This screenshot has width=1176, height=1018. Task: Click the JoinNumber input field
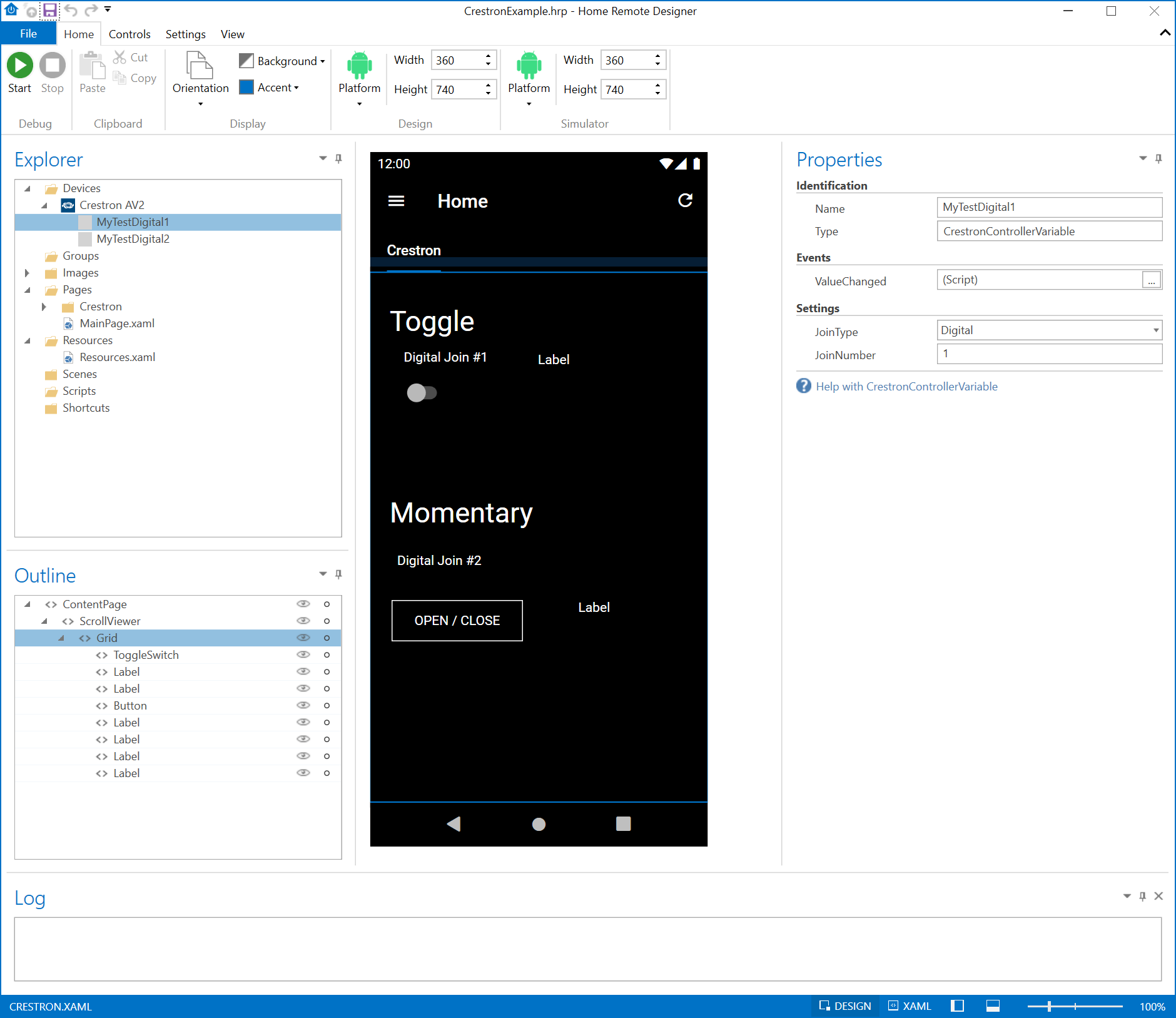pos(1050,354)
